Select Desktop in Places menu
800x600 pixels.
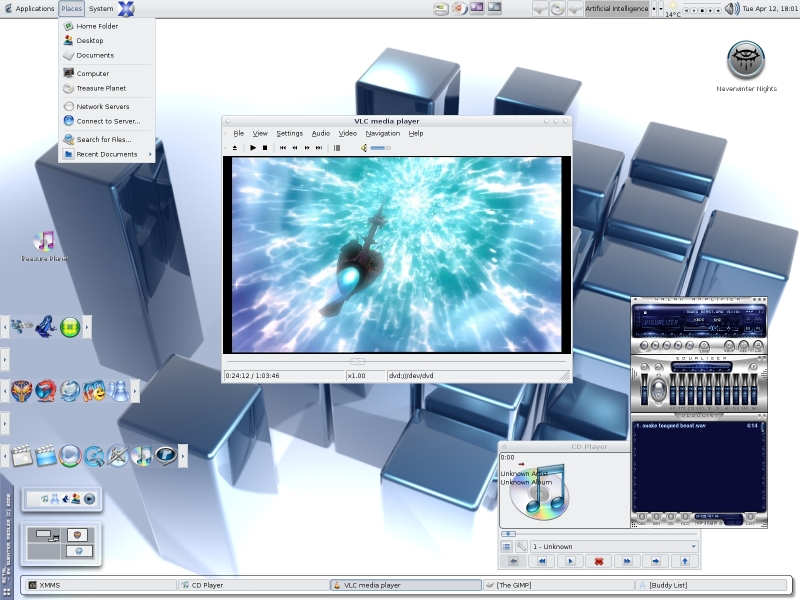[x=107, y=40]
